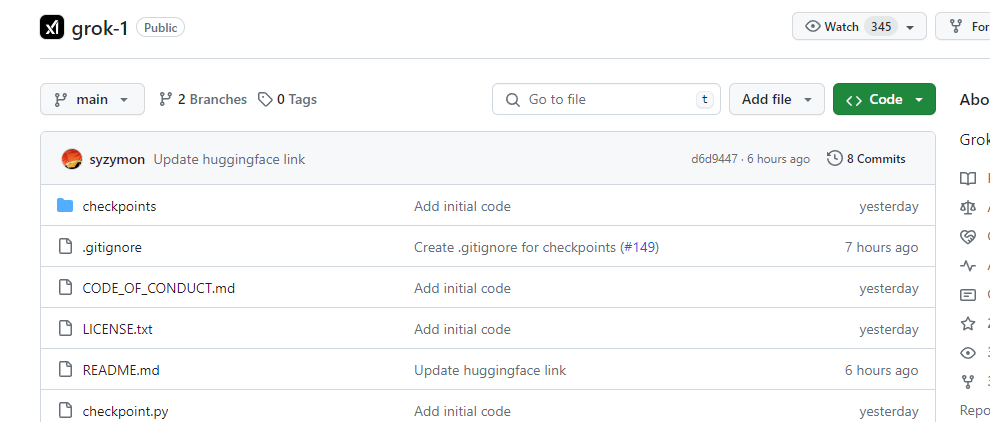Screen dimensions: 990x422
Task: Click the magnifier icon in Go to file
Action: 513,100
